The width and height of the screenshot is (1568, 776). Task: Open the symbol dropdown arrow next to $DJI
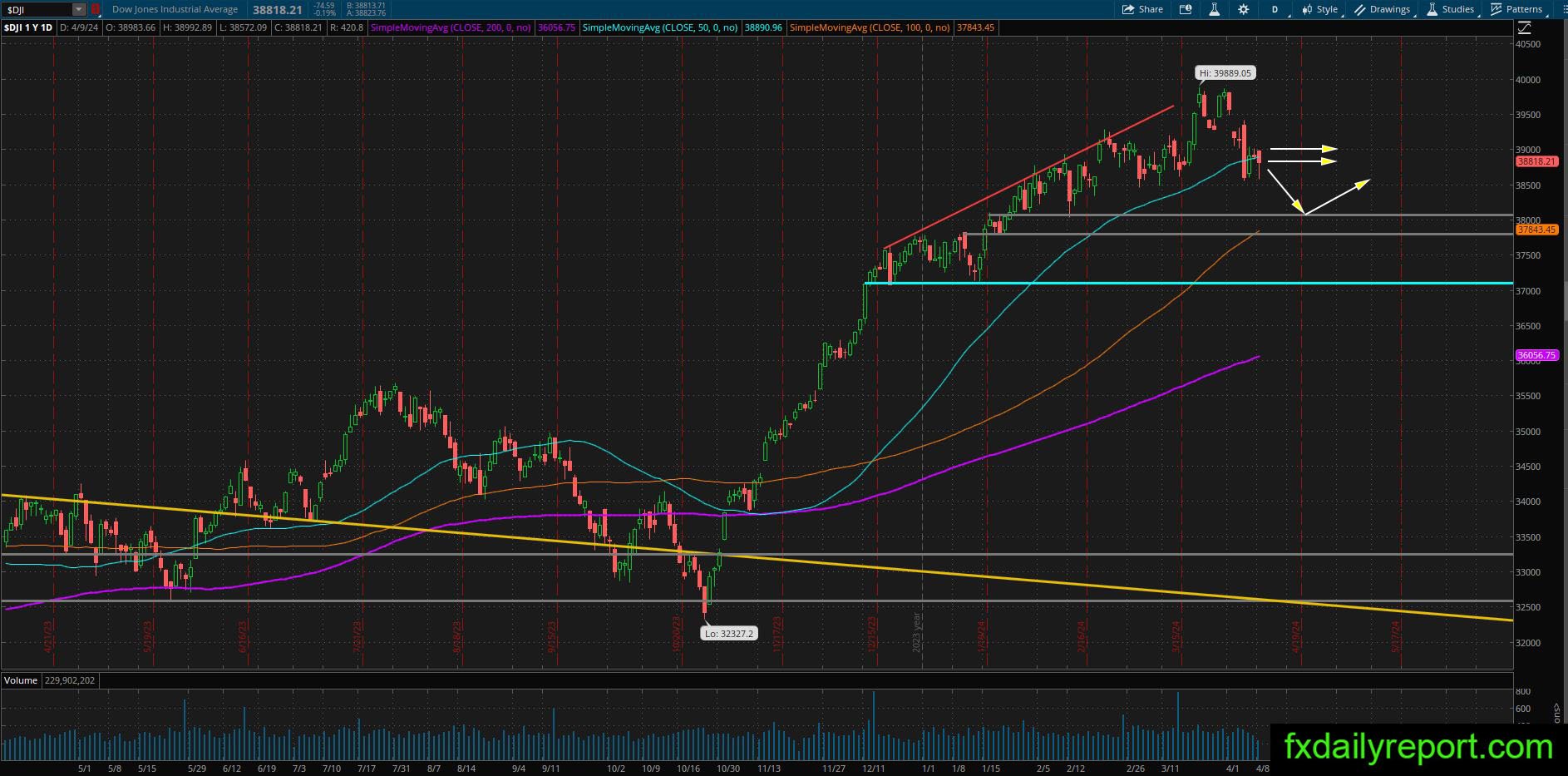79,9
